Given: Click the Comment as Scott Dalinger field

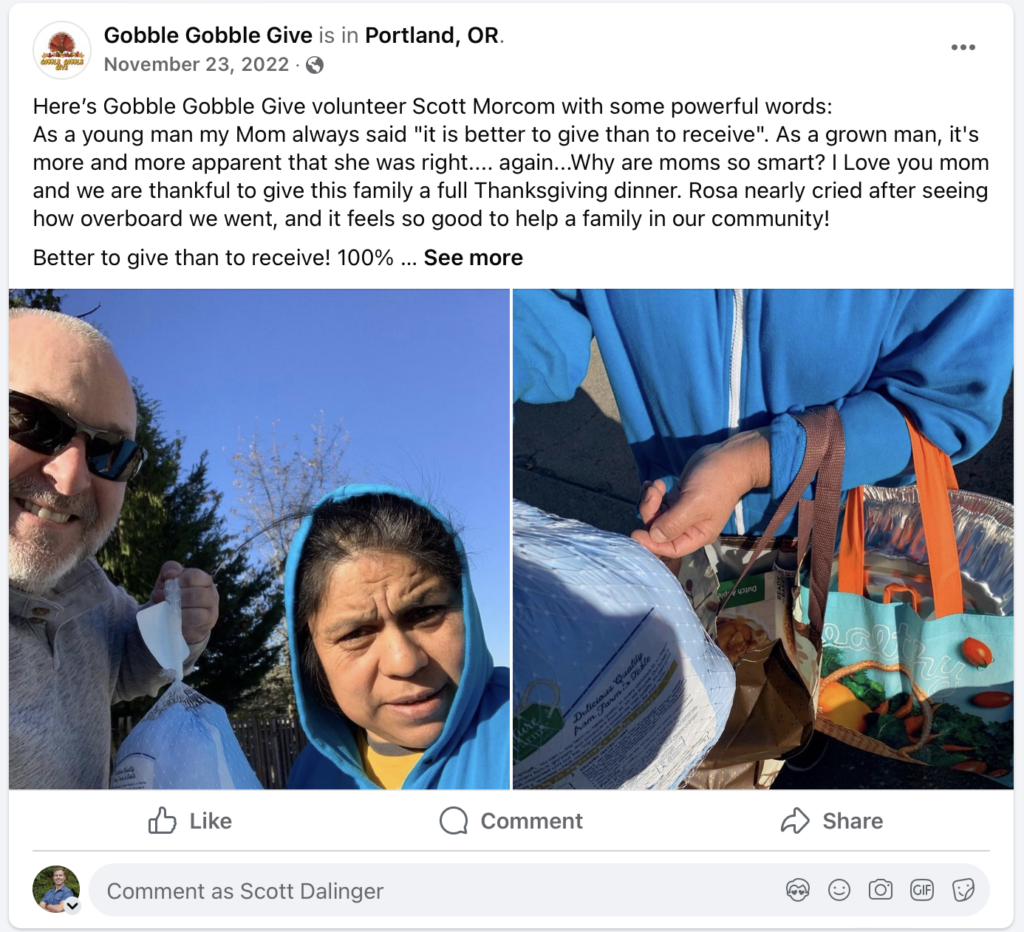Looking at the screenshot, I should click(539, 890).
